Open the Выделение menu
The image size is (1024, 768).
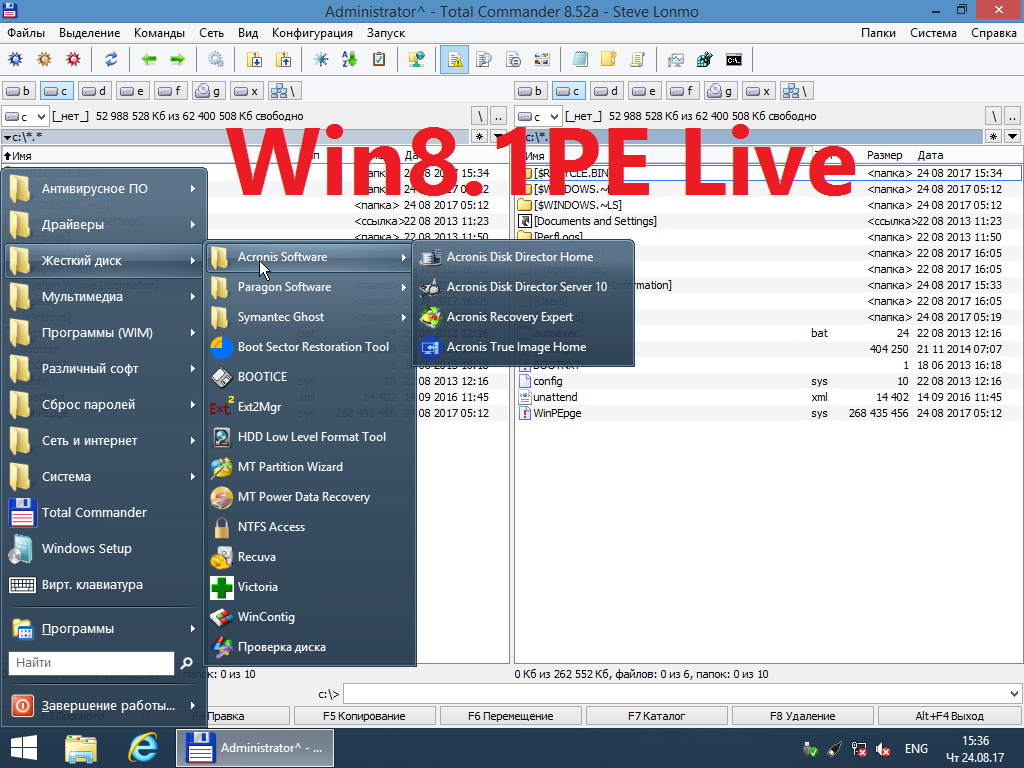(x=89, y=33)
